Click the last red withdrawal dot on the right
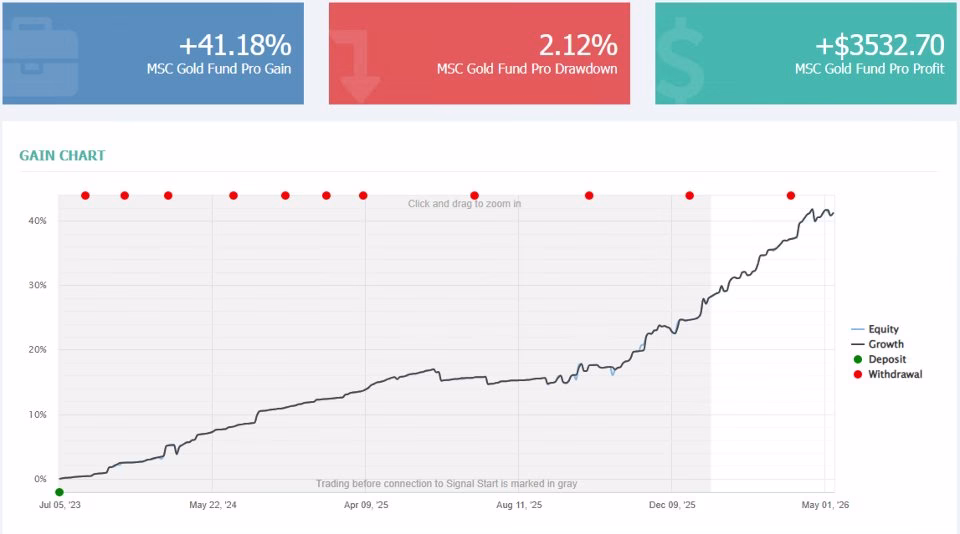 tap(791, 195)
